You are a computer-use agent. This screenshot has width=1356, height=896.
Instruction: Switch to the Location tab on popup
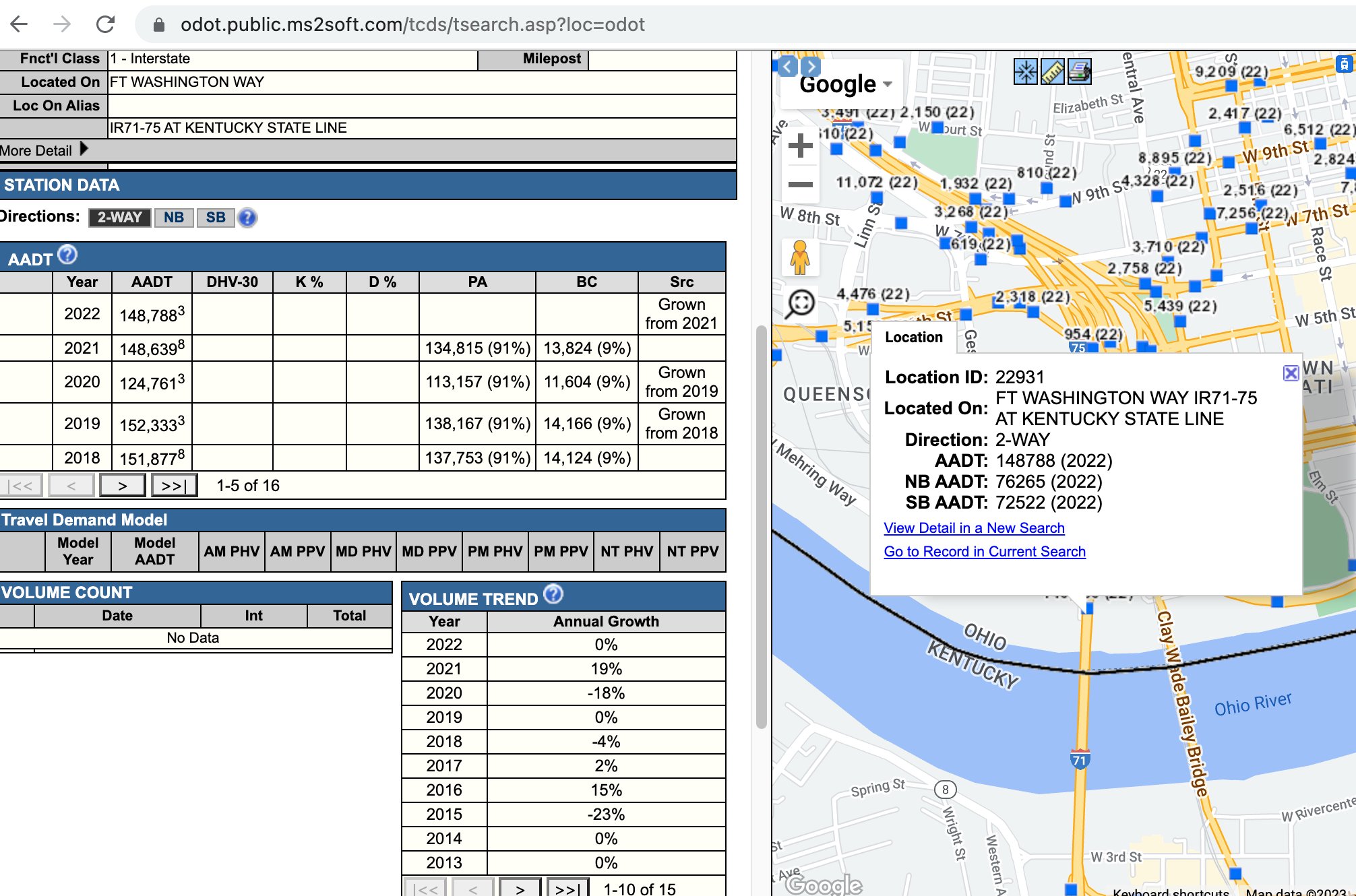point(914,337)
